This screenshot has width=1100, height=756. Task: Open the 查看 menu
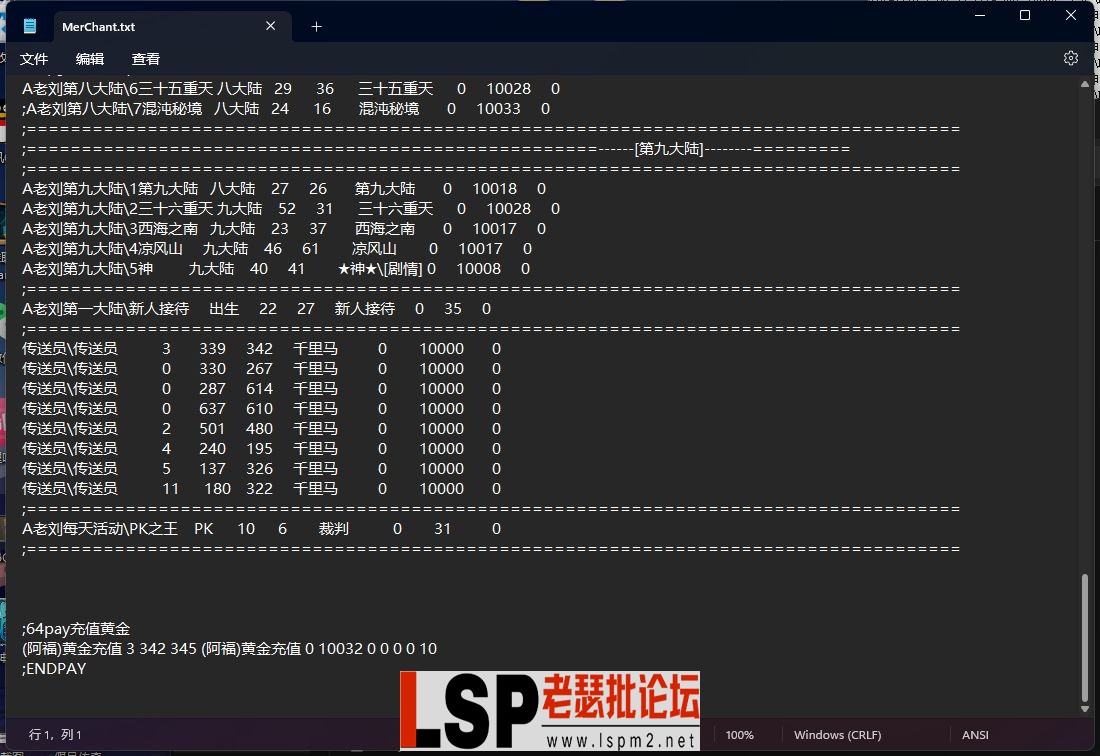pos(146,59)
